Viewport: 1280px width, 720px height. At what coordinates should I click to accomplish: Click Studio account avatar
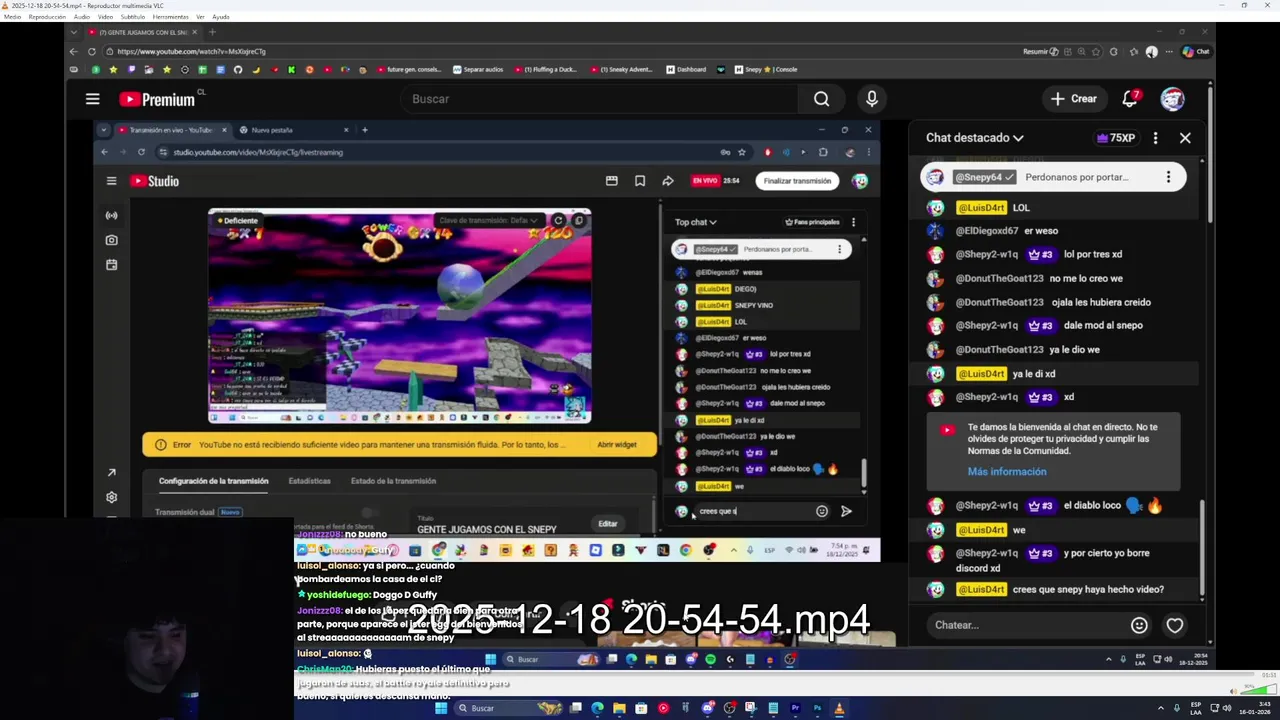[x=860, y=181]
